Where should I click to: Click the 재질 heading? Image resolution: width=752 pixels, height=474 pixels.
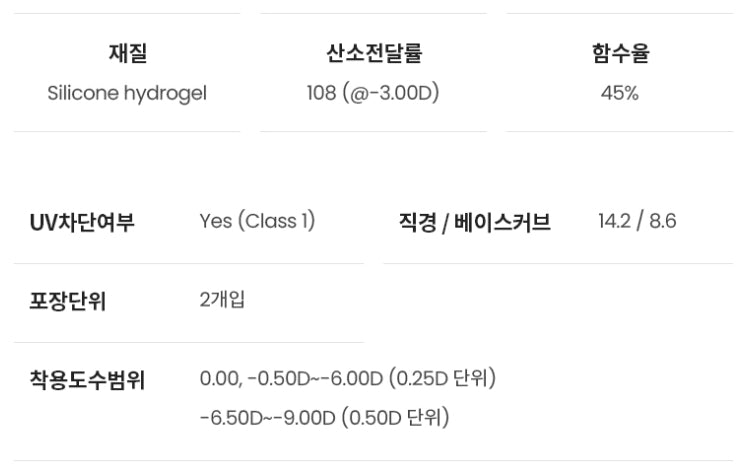127,54
